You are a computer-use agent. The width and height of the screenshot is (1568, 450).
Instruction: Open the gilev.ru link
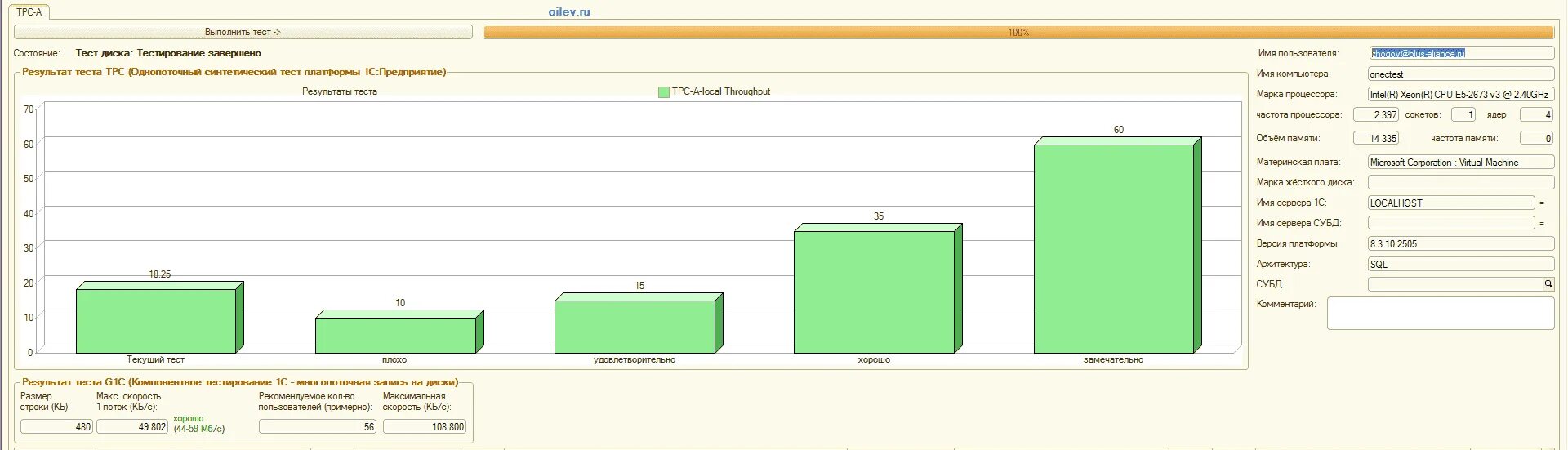569,11
